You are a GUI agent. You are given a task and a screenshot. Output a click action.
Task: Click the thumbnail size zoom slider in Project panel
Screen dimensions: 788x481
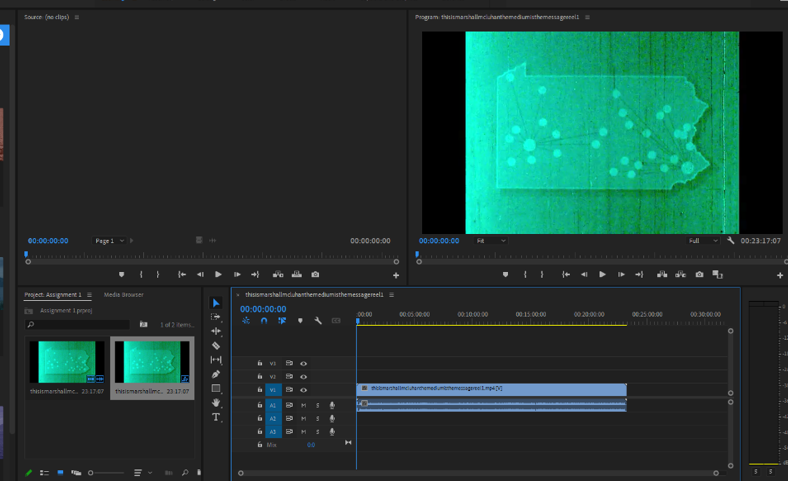pyautogui.click(x=92, y=473)
